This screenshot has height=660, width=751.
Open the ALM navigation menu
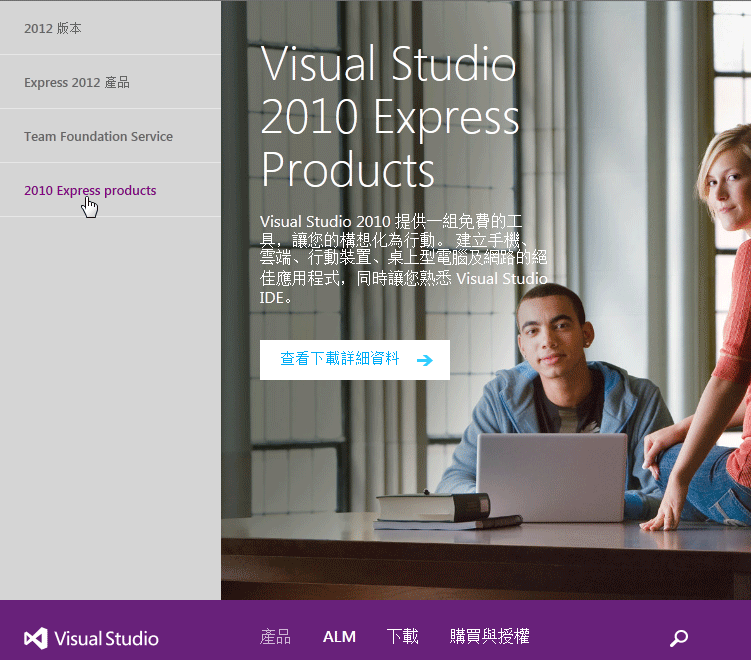pos(339,637)
